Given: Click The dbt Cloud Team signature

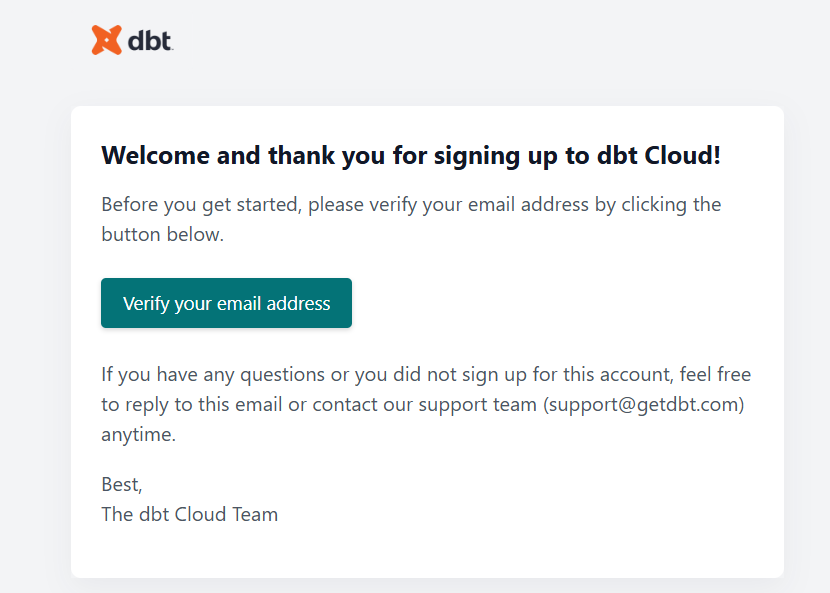Looking at the screenshot, I should [190, 515].
